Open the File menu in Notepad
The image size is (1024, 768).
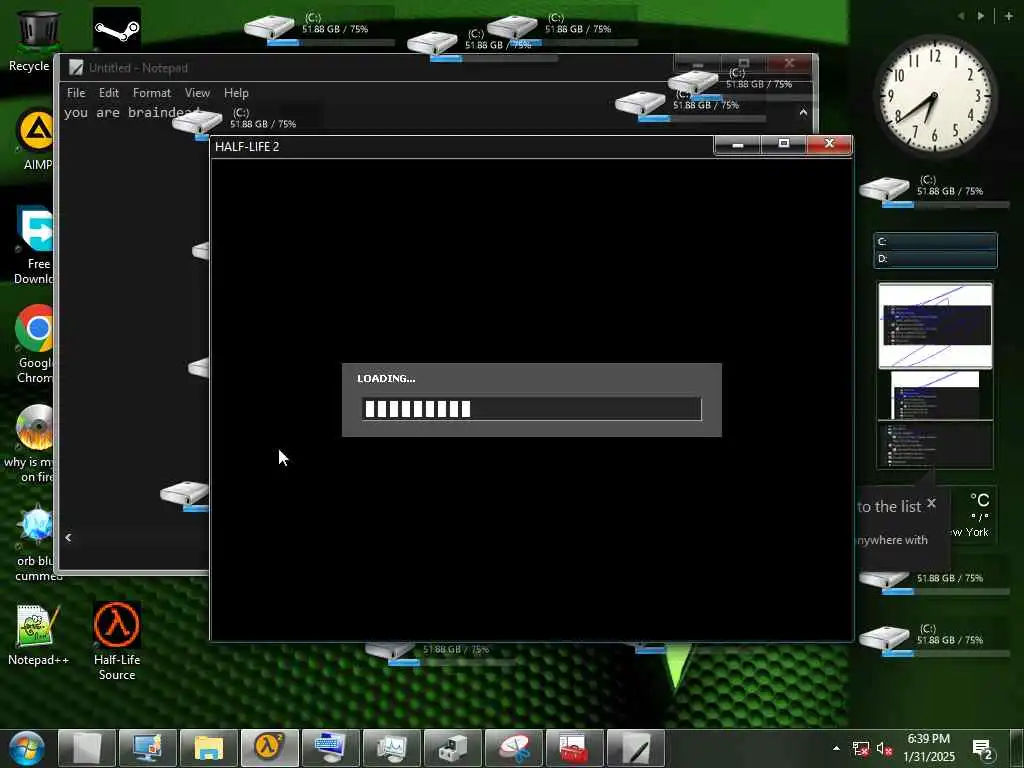click(76, 93)
